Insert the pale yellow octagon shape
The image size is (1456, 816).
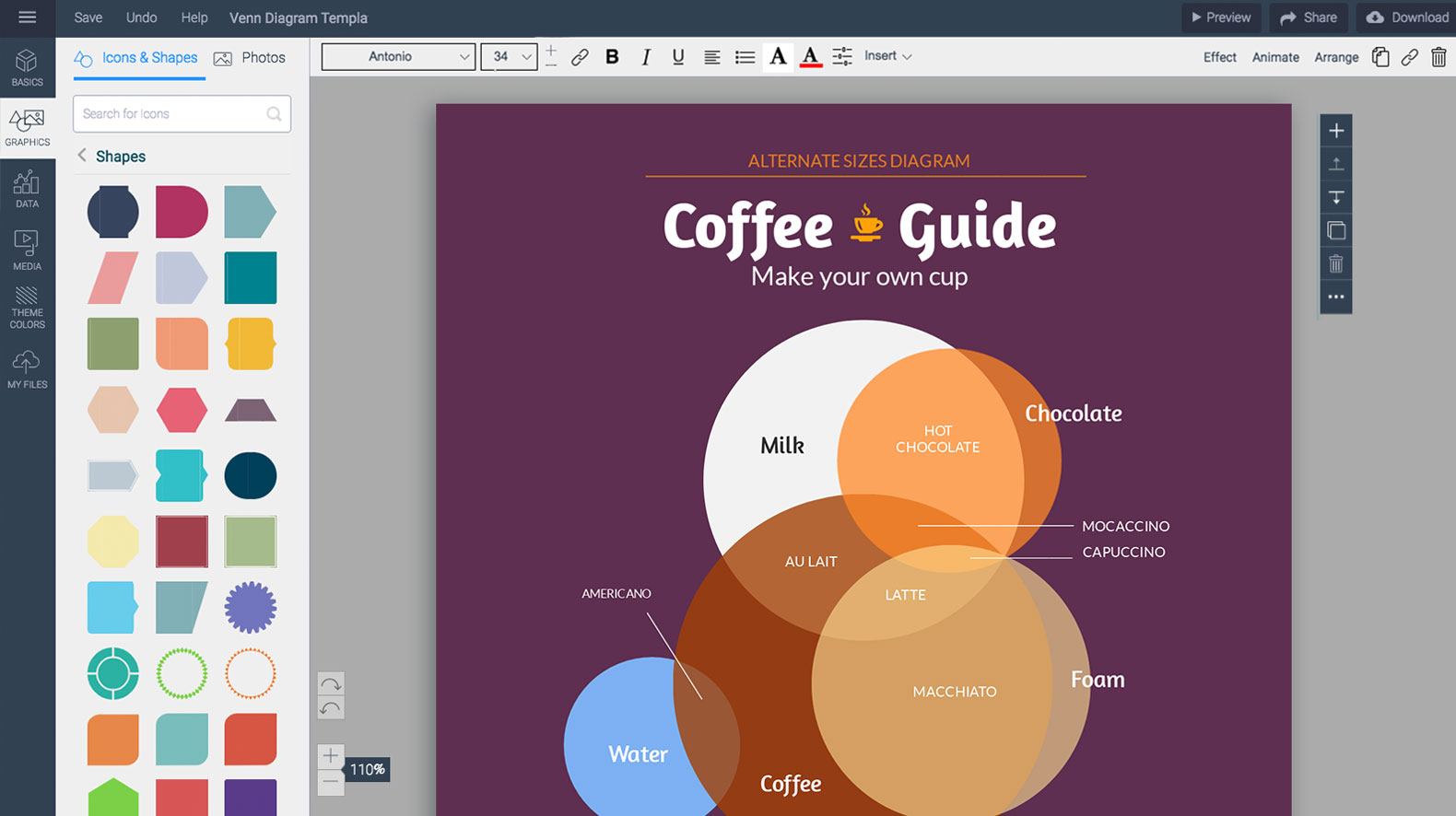click(113, 542)
